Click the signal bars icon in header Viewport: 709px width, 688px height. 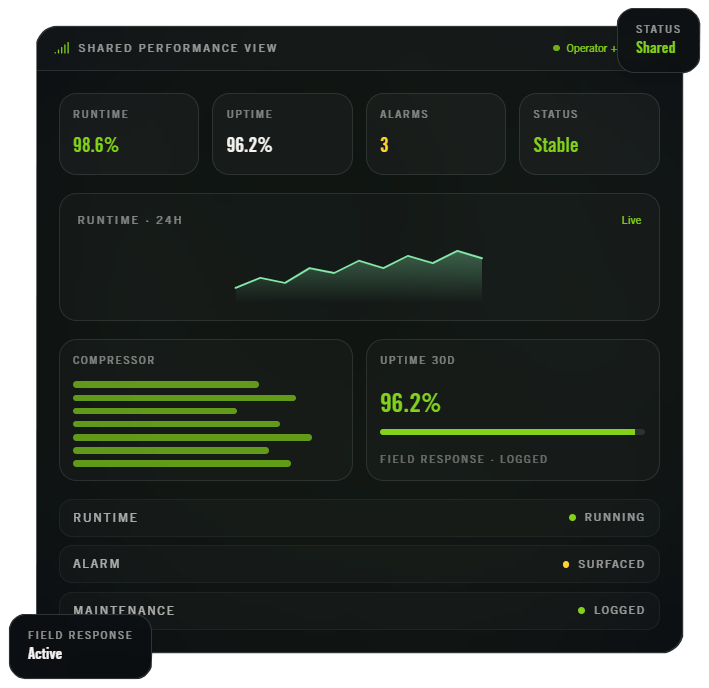(x=62, y=48)
